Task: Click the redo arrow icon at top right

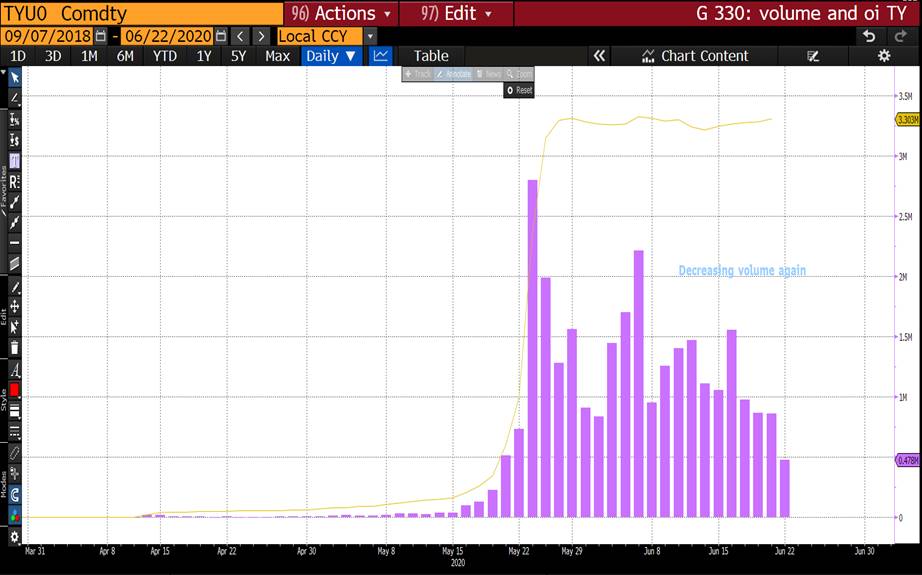Action: coord(900,36)
